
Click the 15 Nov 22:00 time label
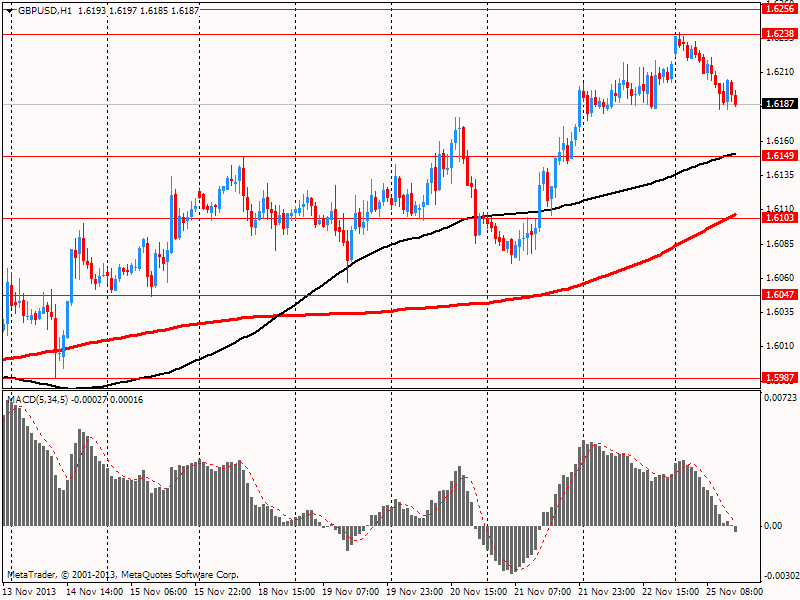click(223, 592)
